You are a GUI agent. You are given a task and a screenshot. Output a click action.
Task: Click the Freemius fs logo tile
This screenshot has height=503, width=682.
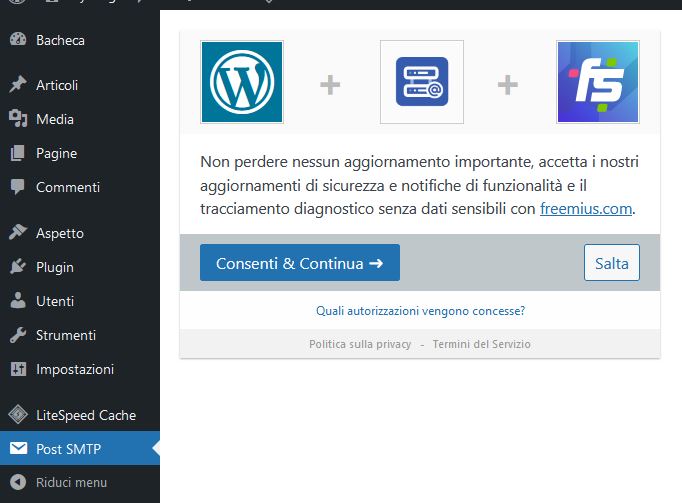tap(598, 82)
